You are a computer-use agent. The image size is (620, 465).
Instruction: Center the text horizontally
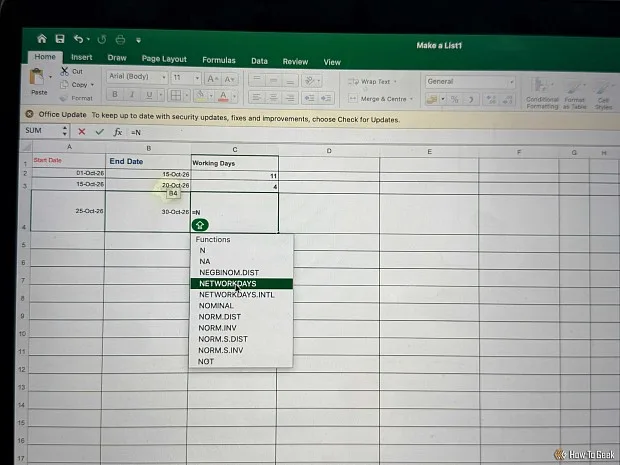tap(273, 97)
